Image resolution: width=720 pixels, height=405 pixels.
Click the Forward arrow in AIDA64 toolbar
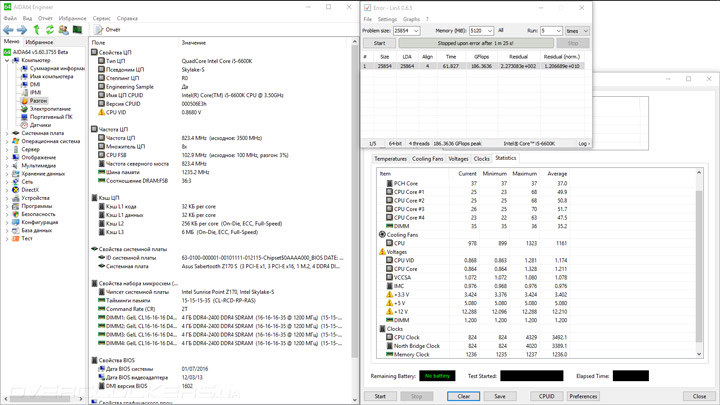click(x=22, y=30)
